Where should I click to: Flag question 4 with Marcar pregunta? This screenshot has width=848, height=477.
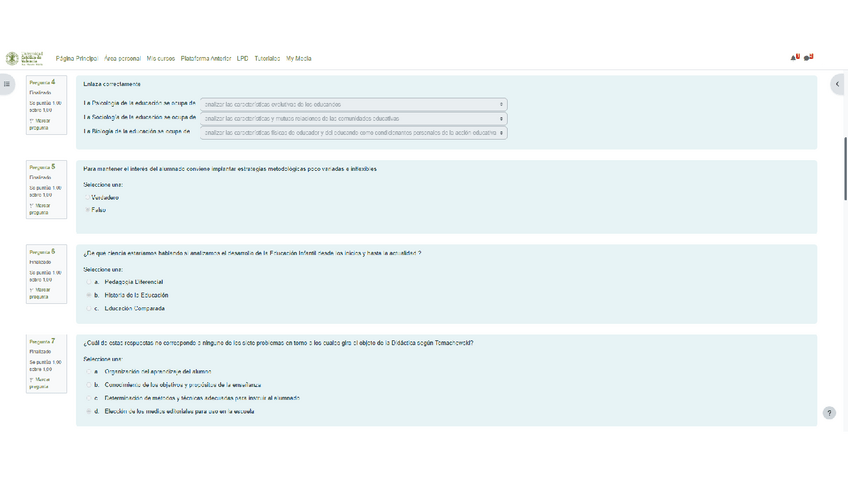tap(39, 124)
